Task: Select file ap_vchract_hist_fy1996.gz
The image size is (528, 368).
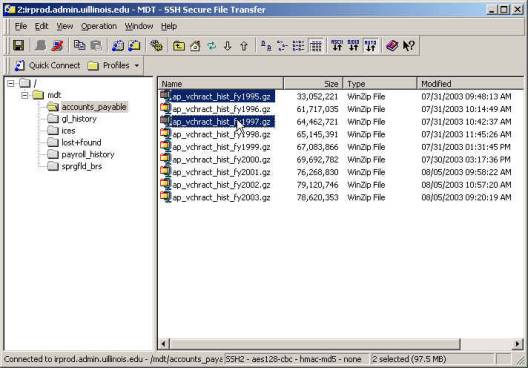Action: [x=221, y=109]
